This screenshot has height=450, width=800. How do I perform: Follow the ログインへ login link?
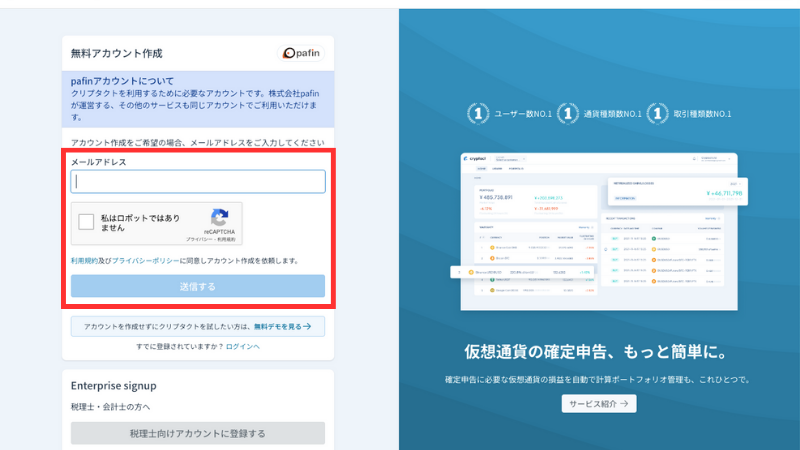coord(242,346)
